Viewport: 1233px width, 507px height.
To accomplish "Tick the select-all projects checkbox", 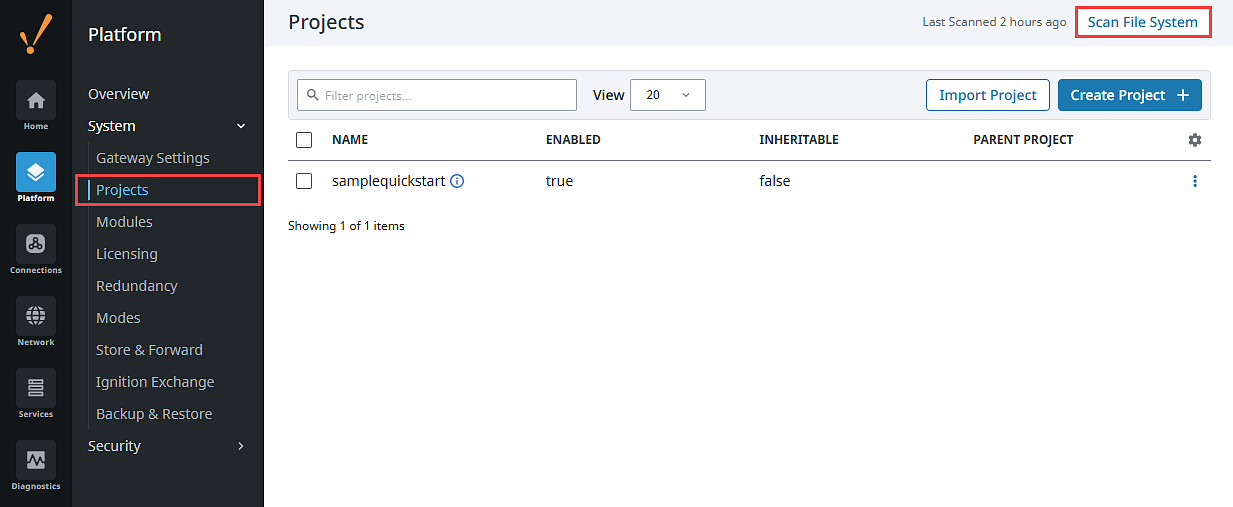I will 304,140.
